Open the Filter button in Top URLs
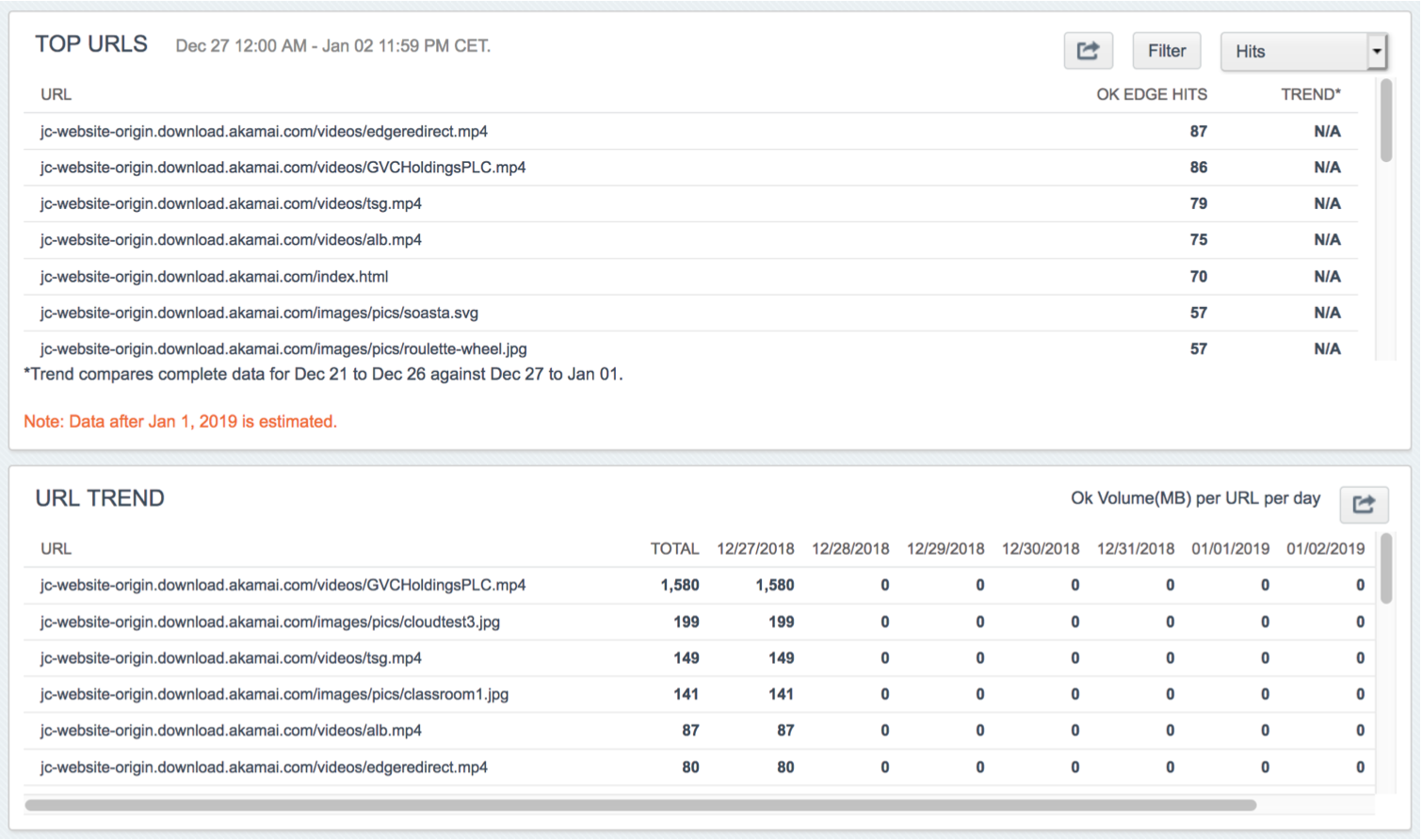1422x840 pixels. [1167, 51]
